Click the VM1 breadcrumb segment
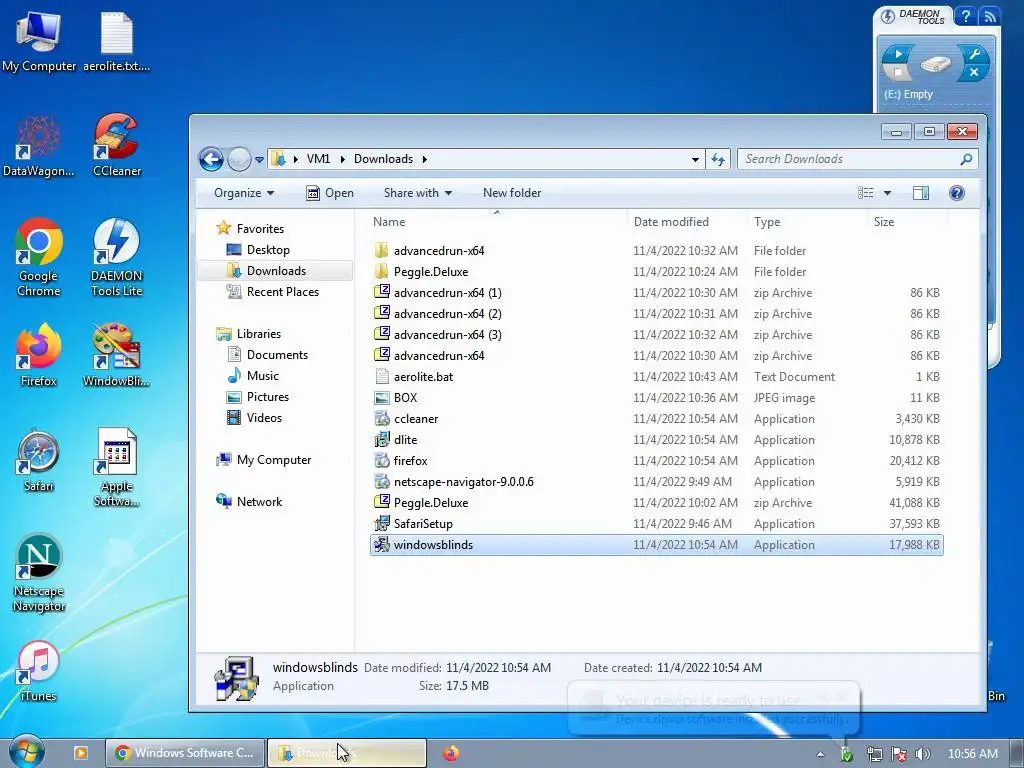 (x=318, y=159)
